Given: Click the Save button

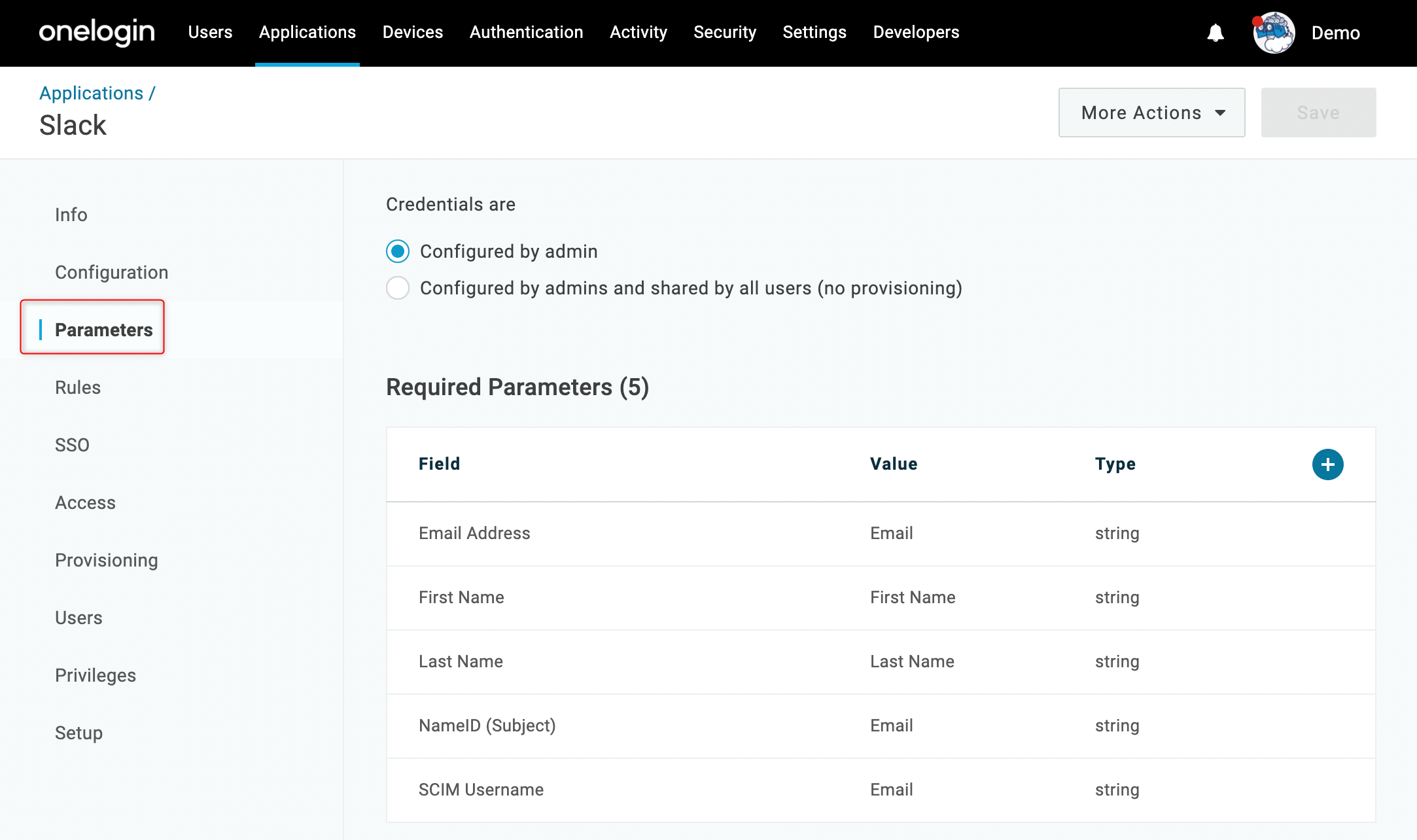Looking at the screenshot, I should tap(1318, 113).
